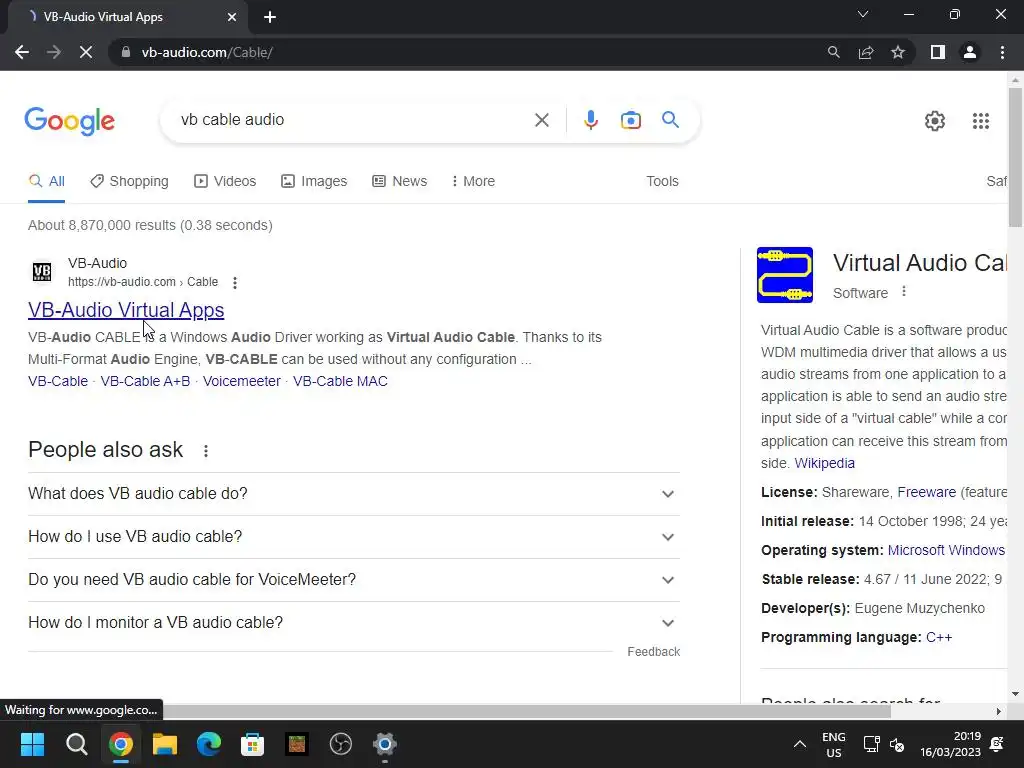Click the blue Google search magnifier

pyautogui.click(x=670, y=120)
